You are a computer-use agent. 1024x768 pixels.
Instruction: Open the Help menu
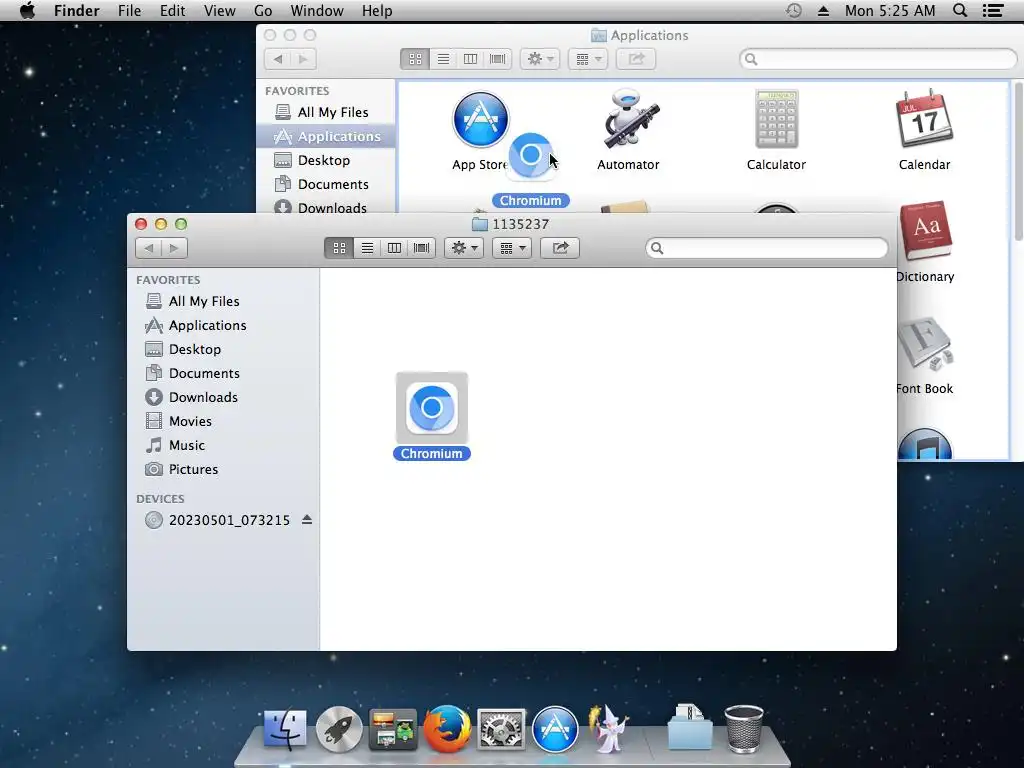click(377, 11)
